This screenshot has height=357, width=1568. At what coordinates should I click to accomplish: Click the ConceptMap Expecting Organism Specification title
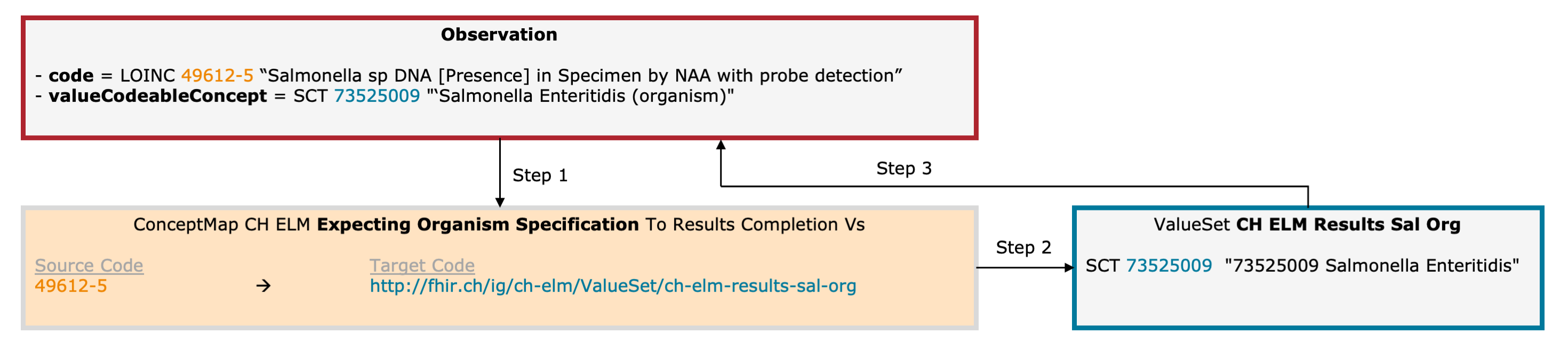click(499, 225)
